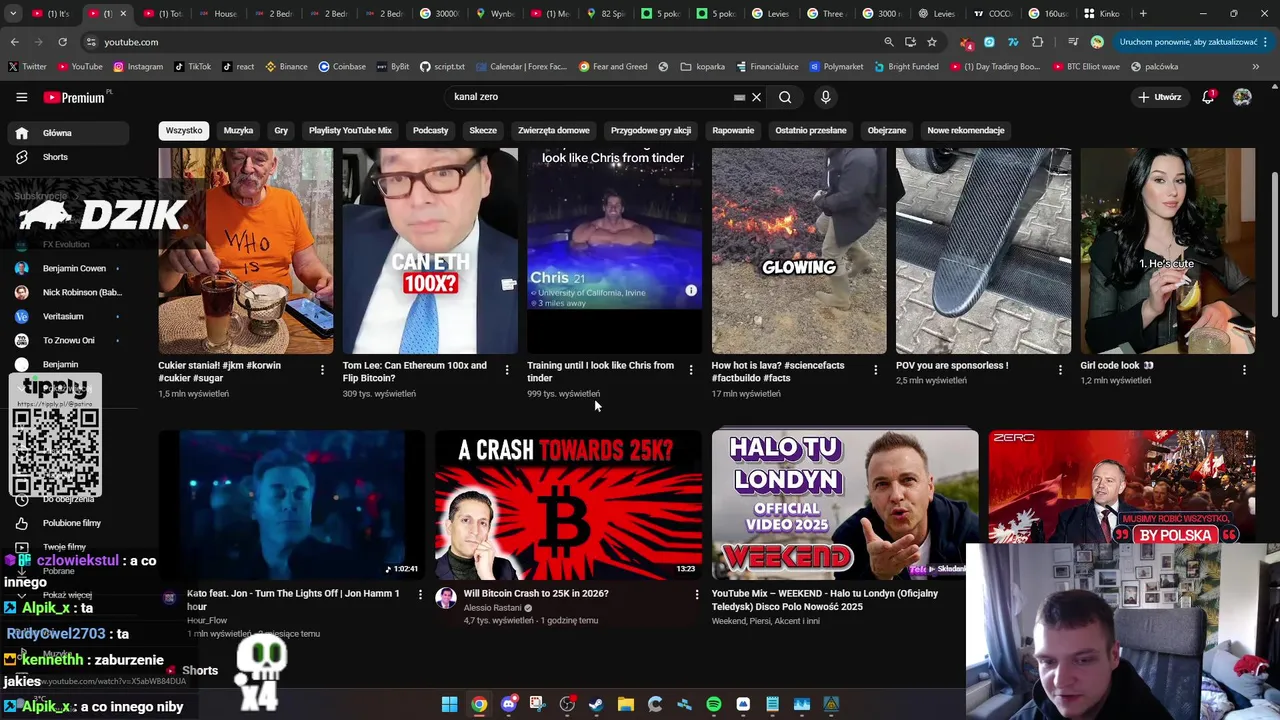Open options menu for 'Cukier staniał' short
This screenshot has height=720, width=1280.
click(322, 370)
